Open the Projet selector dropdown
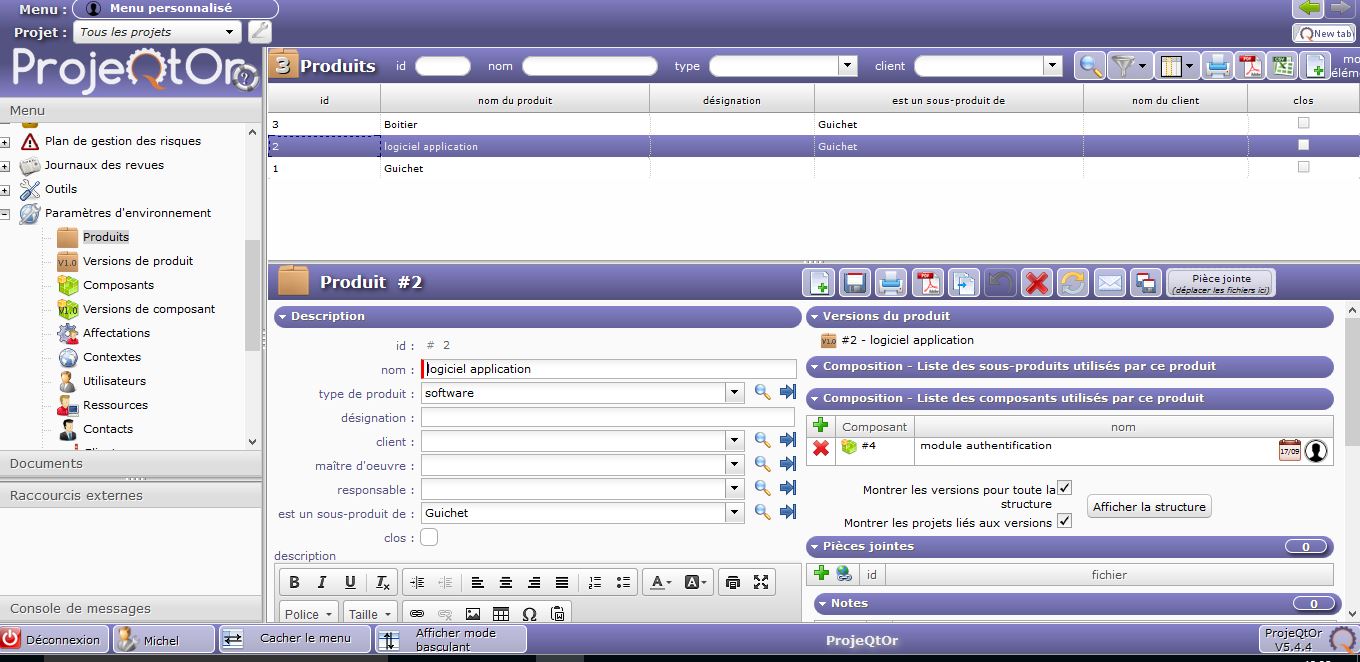 click(x=230, y=32)
